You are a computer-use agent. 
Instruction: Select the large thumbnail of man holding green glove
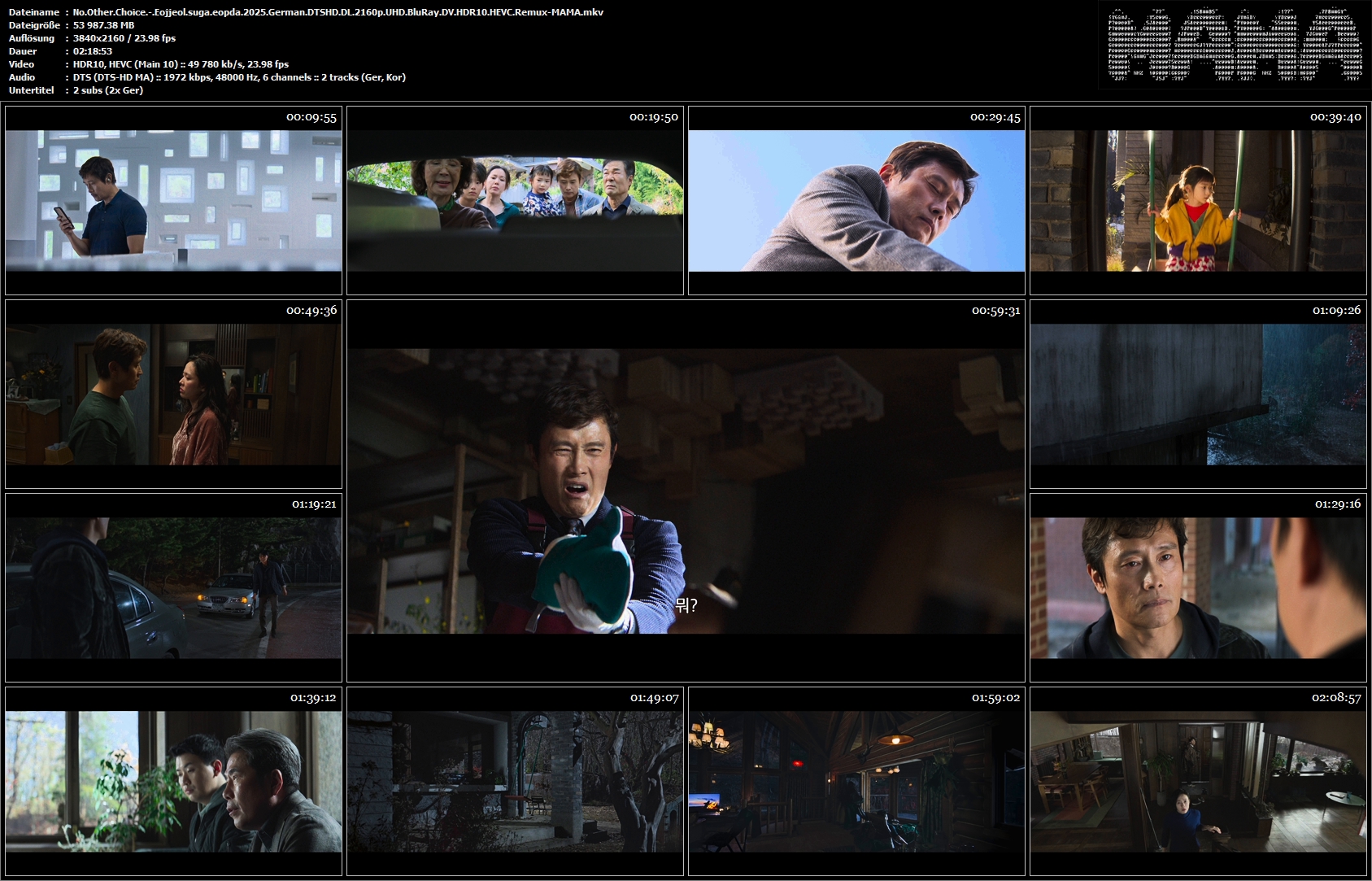(x=686, y=491)
